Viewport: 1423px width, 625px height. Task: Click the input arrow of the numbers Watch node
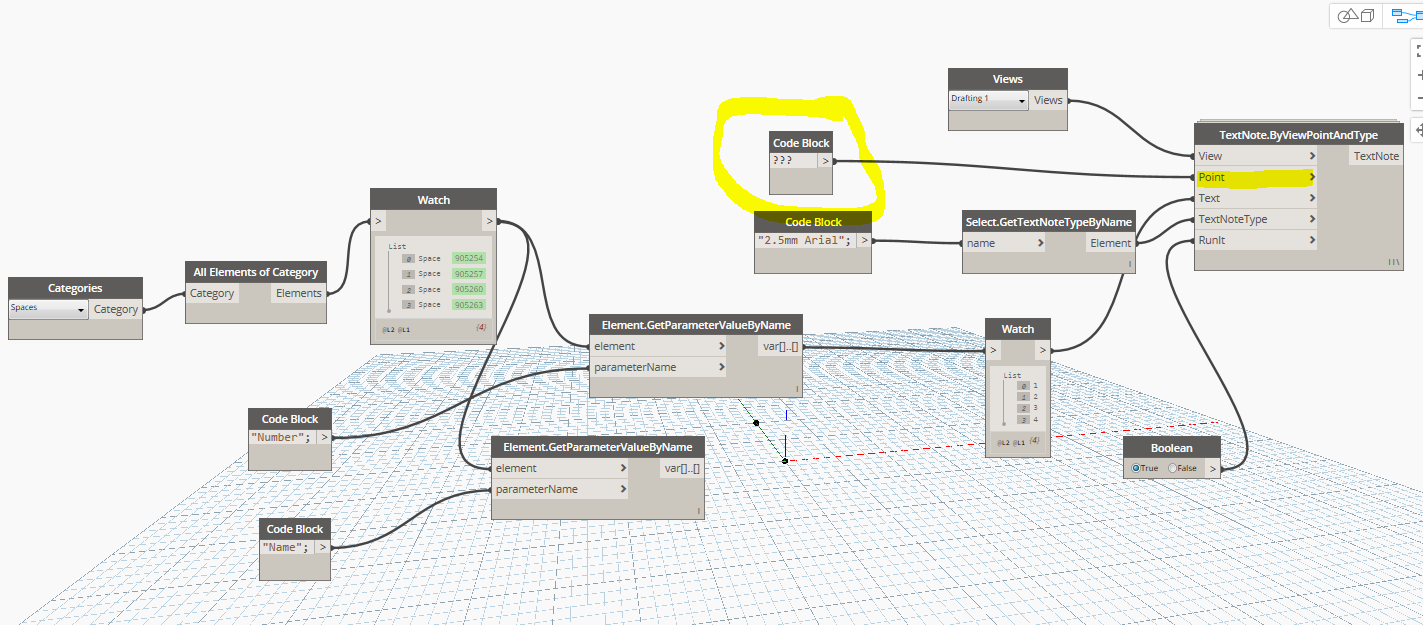tap(993, 350)
